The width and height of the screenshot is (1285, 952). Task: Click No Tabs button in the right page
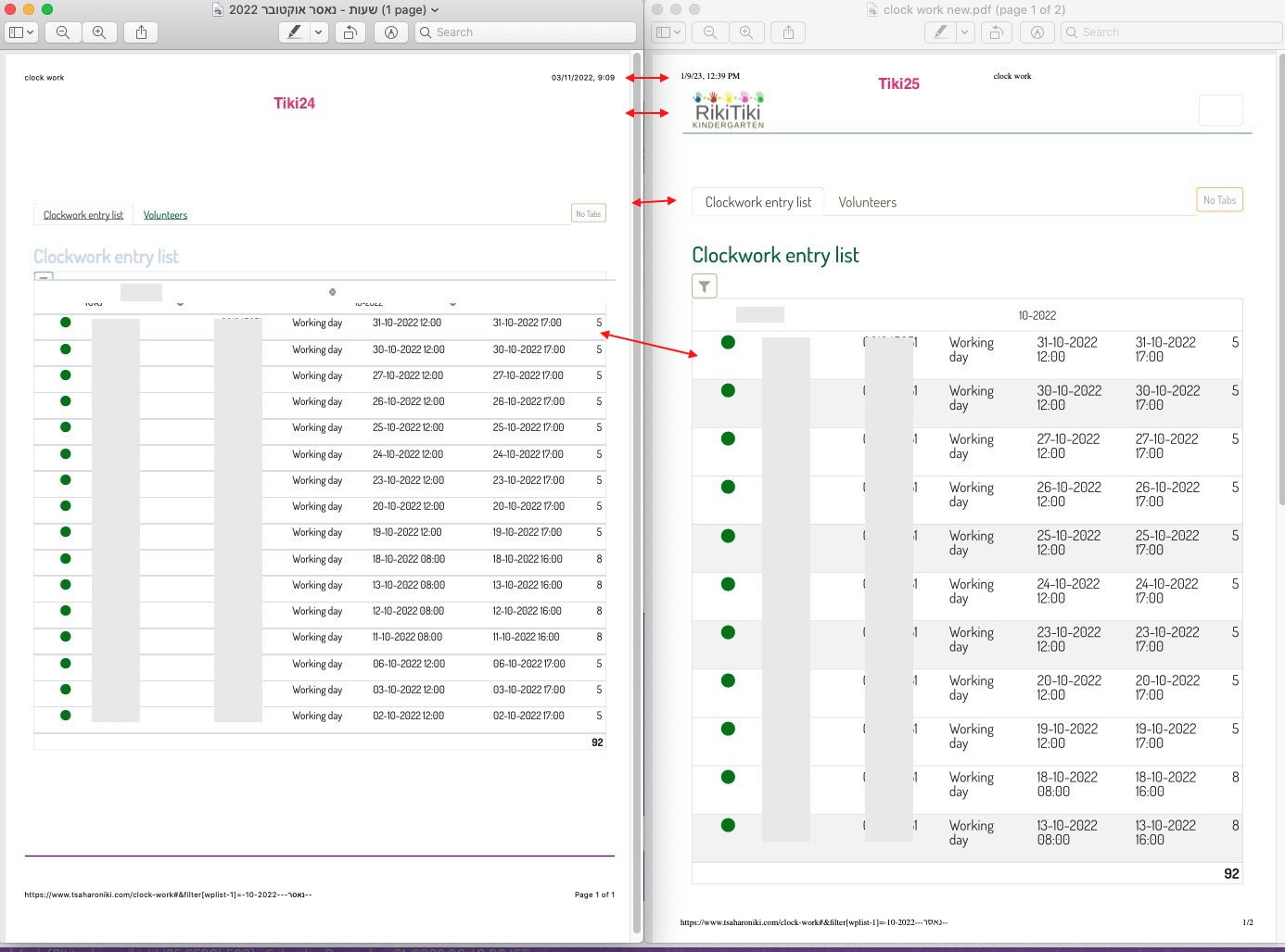coord(1219,200)
